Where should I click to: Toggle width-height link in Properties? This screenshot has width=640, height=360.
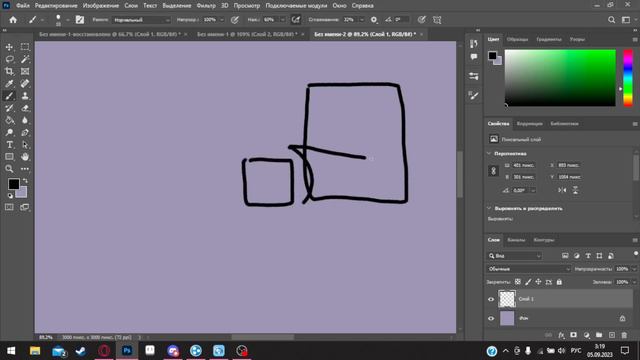point(493,171)
